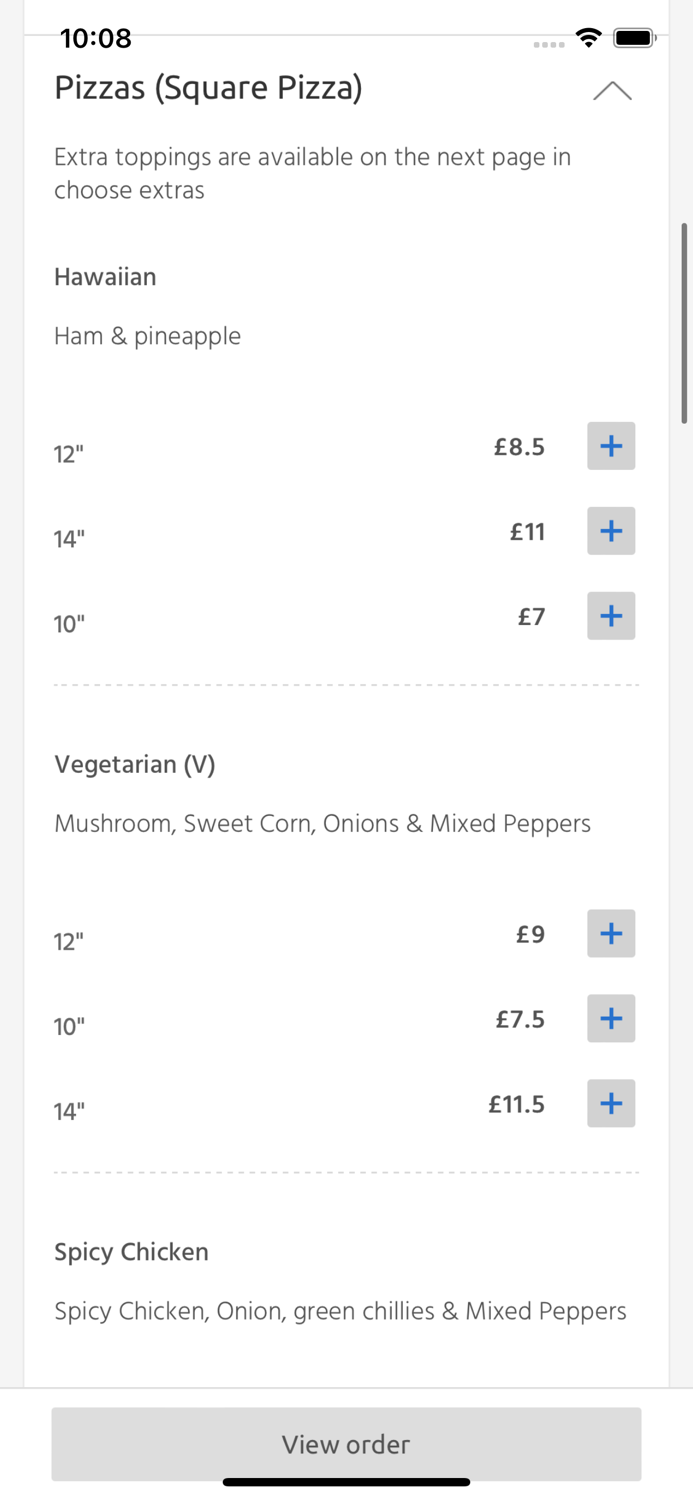Tap the extra toppings info text

312,173
